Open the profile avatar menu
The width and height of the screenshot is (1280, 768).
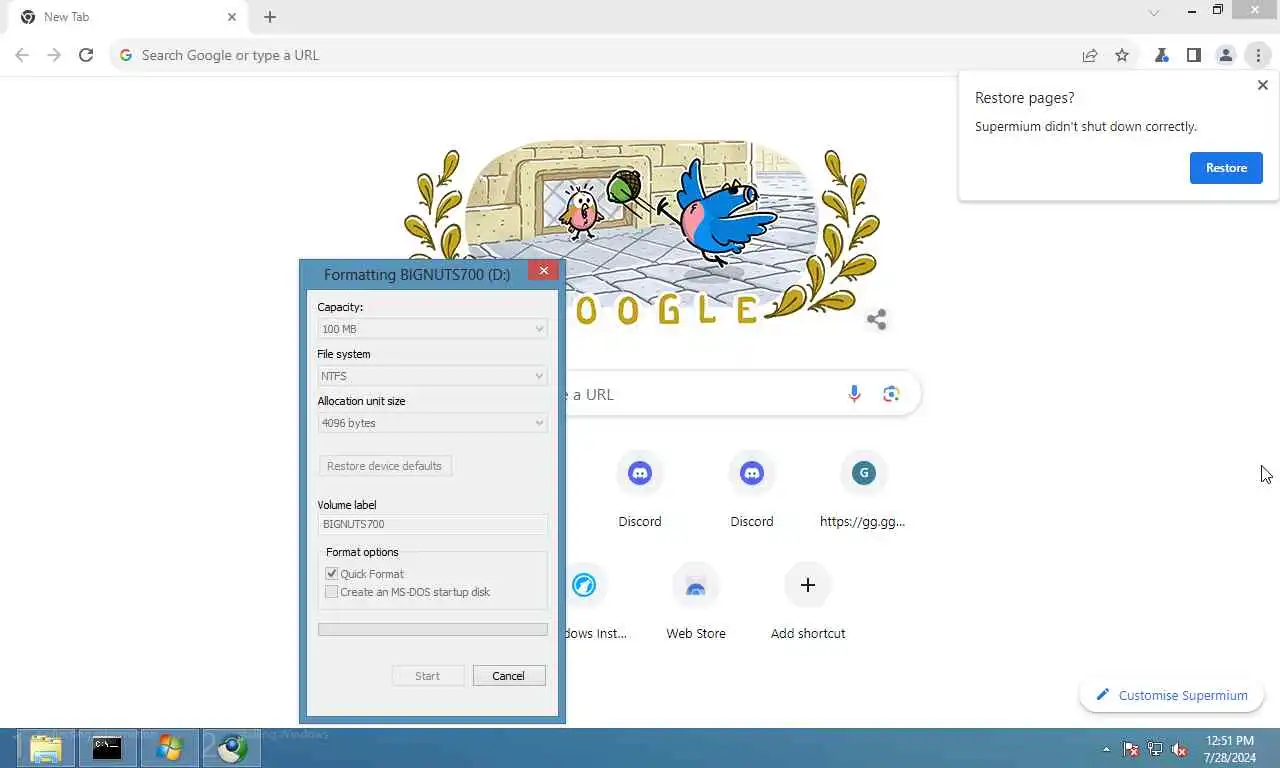click(x=1226, y=55)
